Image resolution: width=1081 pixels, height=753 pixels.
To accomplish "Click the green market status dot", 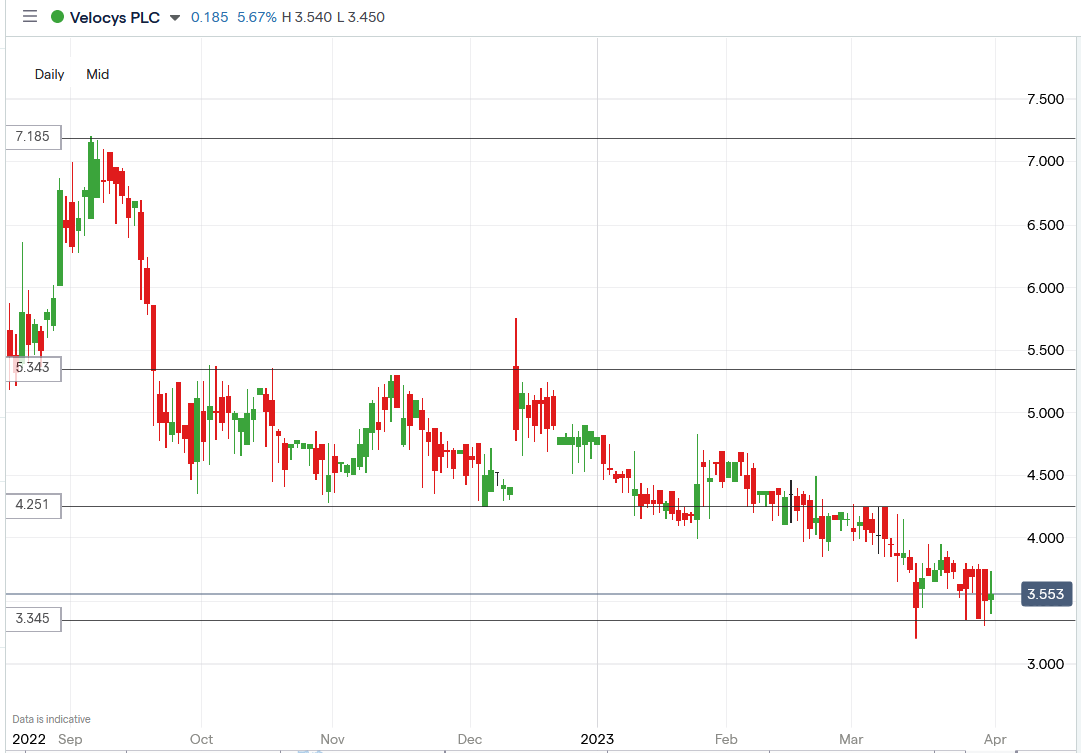I will [58, 17].
